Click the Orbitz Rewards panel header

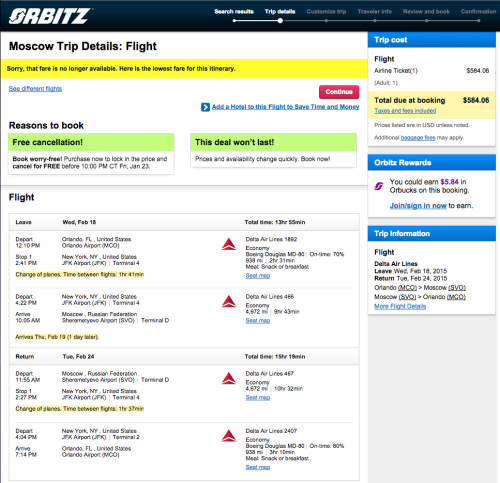point(432,163)
